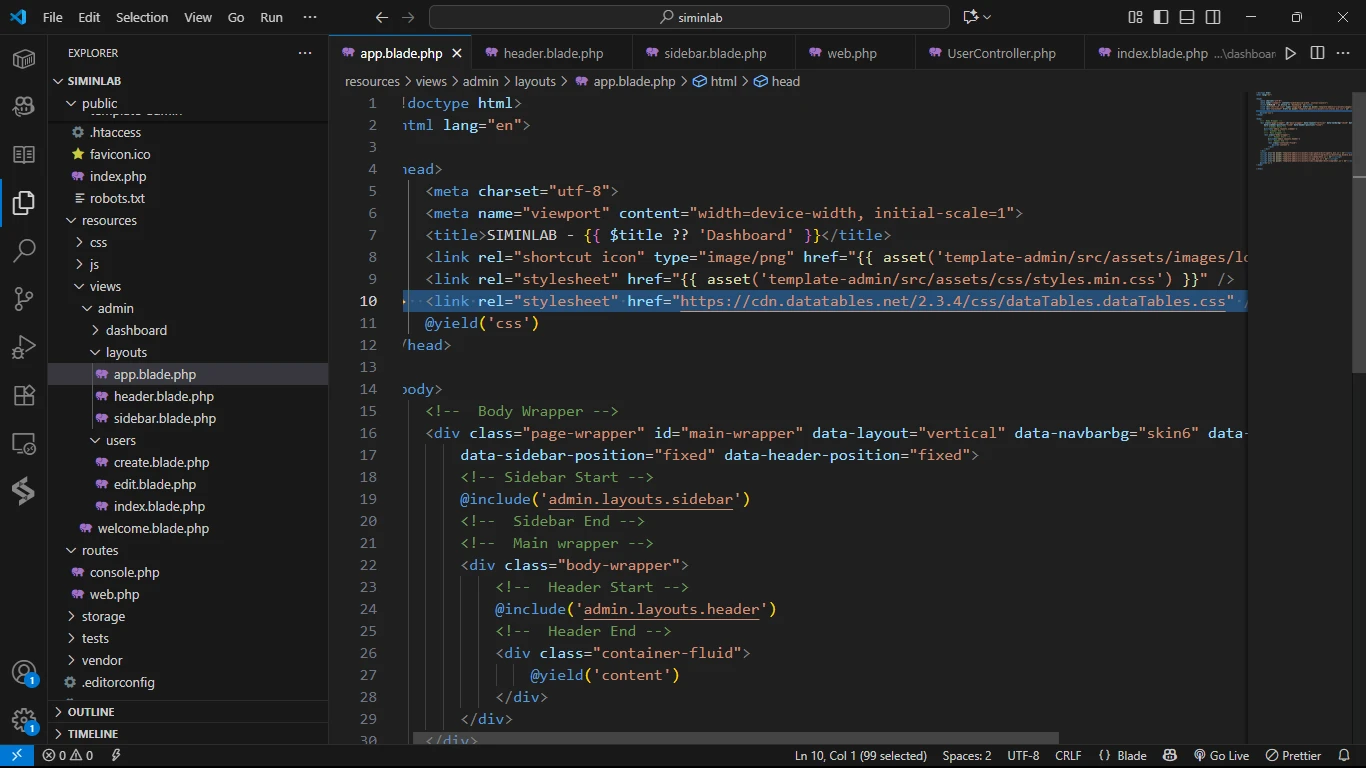Click the Manage settings gear icon
This screenshot has width=1366, height=768.
coord(24,719)
